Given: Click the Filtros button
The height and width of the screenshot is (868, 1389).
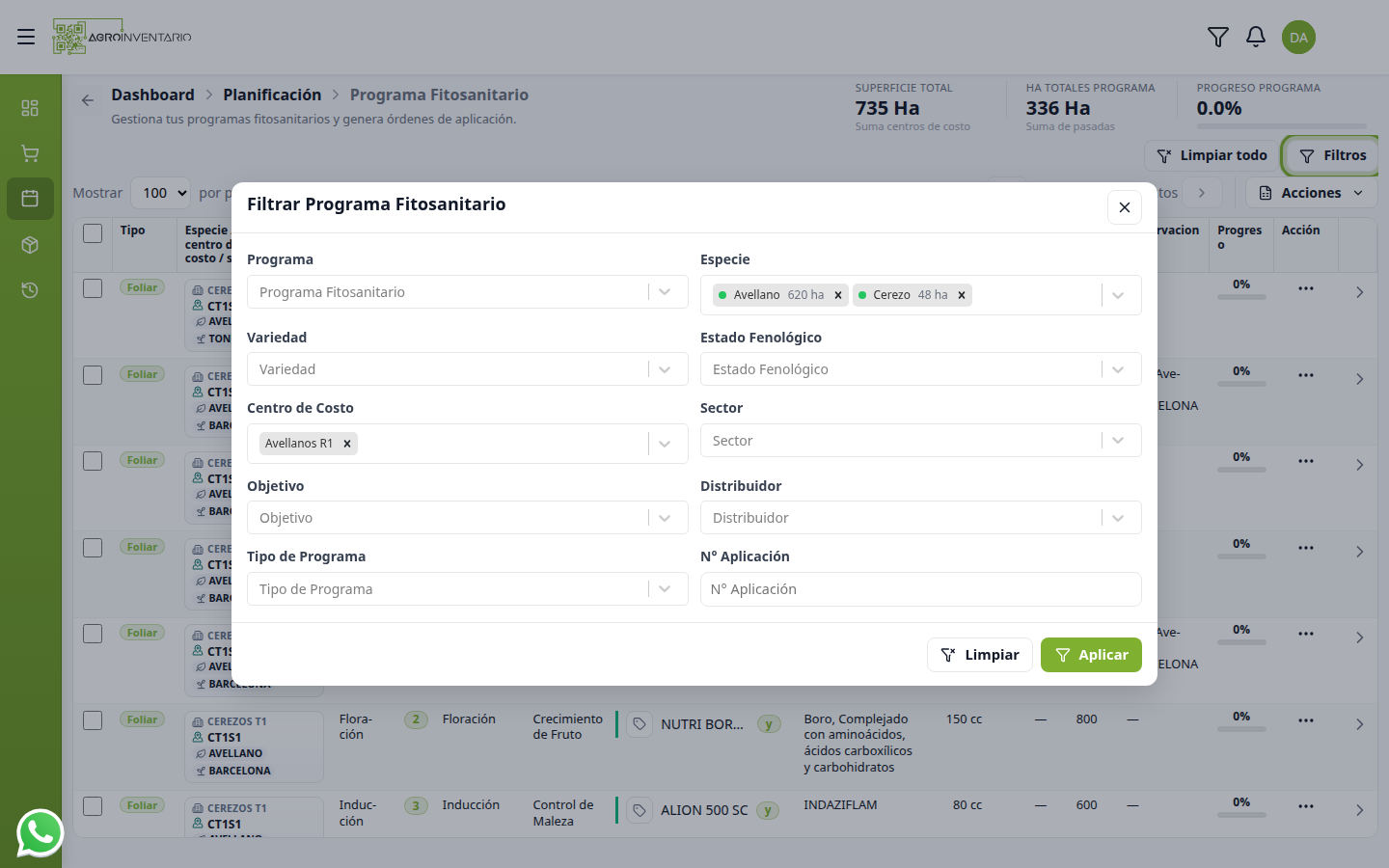Looking at the screenshot, I should tap(1332, 155).
